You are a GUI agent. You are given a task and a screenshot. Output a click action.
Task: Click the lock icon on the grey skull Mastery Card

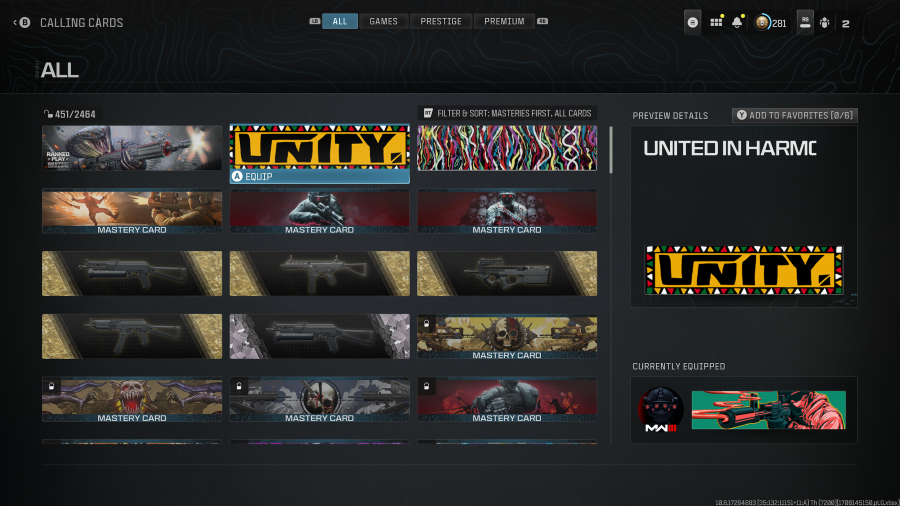tap(239, 386)
